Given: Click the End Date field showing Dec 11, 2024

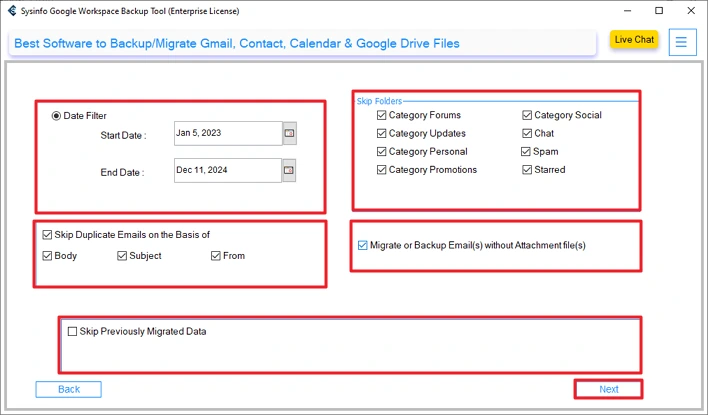Looking at the screenshot, I should (x=228, y=170).
